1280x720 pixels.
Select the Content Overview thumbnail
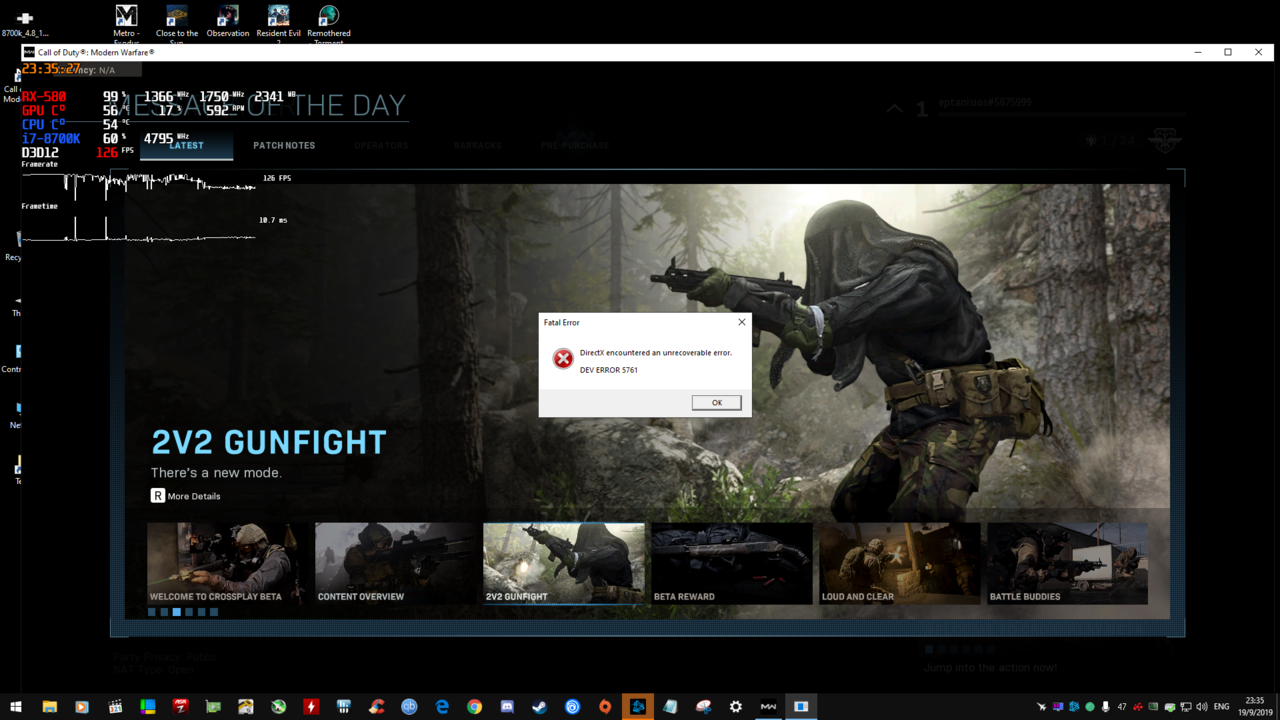(x=396, y=563)
